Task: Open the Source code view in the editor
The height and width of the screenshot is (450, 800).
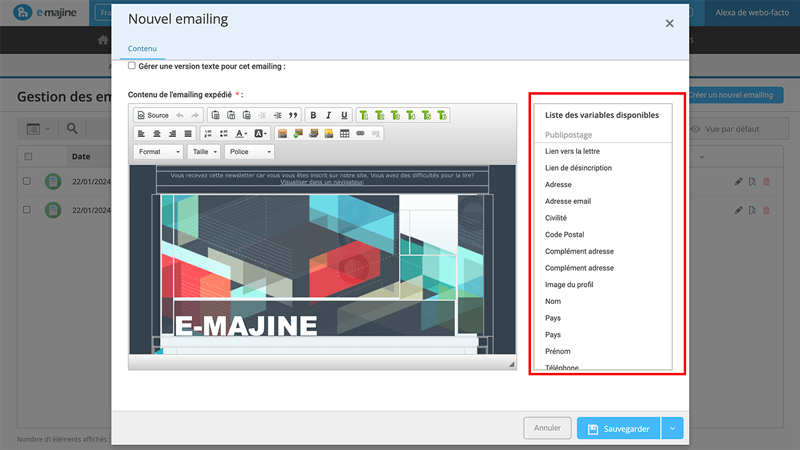Action: [x=153, y=115]
